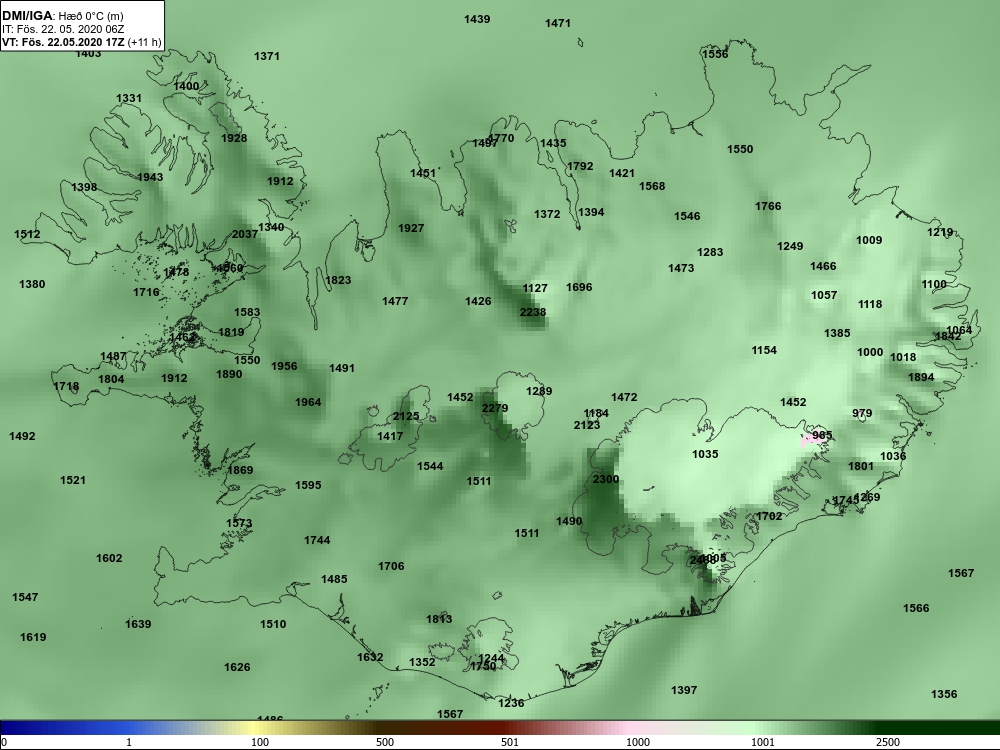Click the map value 1439 at top
The image size is (1000, 750).
477,19
